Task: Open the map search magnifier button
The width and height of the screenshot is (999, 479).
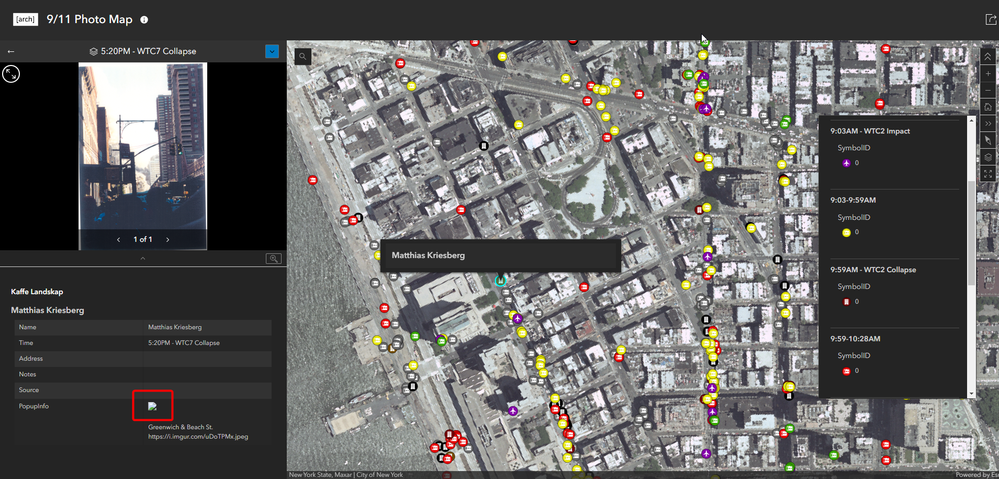Action: [303, 57]
